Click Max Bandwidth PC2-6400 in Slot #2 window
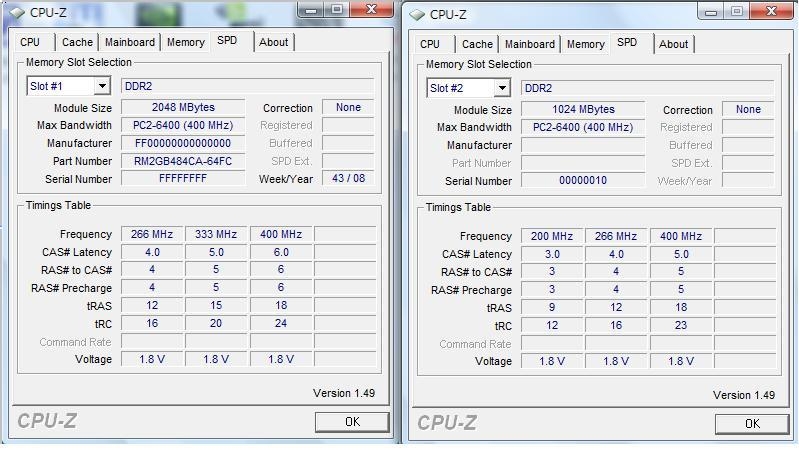The image size is (799, 450). 583,127
